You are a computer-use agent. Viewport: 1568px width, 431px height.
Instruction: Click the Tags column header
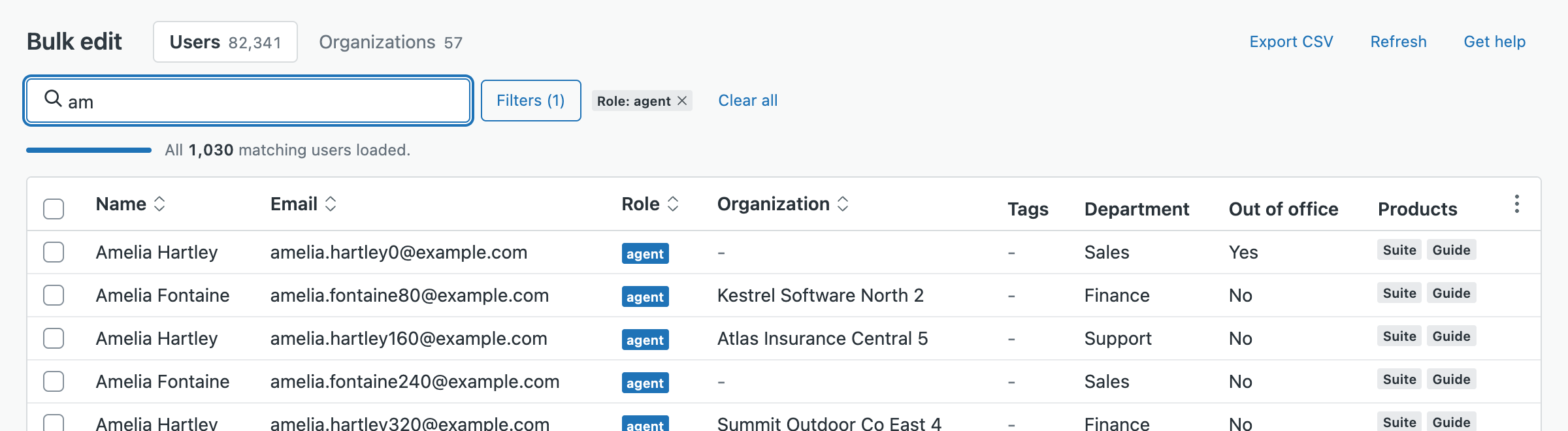tap(1028, 209)
